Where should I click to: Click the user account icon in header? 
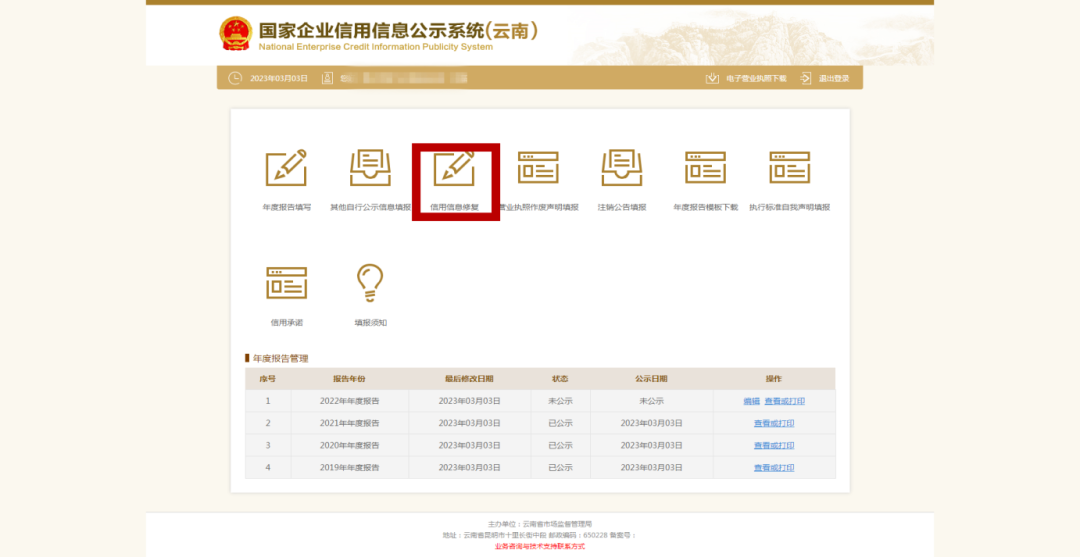click(x=327, y=78)
